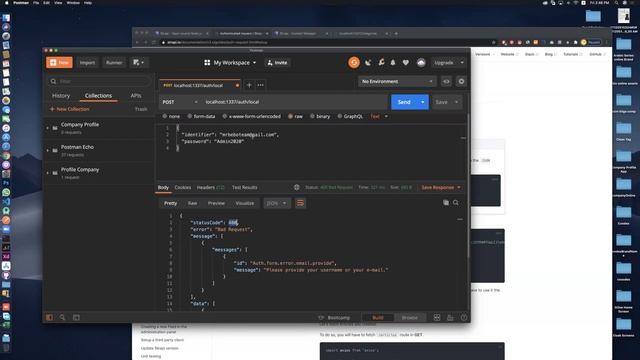Select the raw body type radio

coord(290,116)
